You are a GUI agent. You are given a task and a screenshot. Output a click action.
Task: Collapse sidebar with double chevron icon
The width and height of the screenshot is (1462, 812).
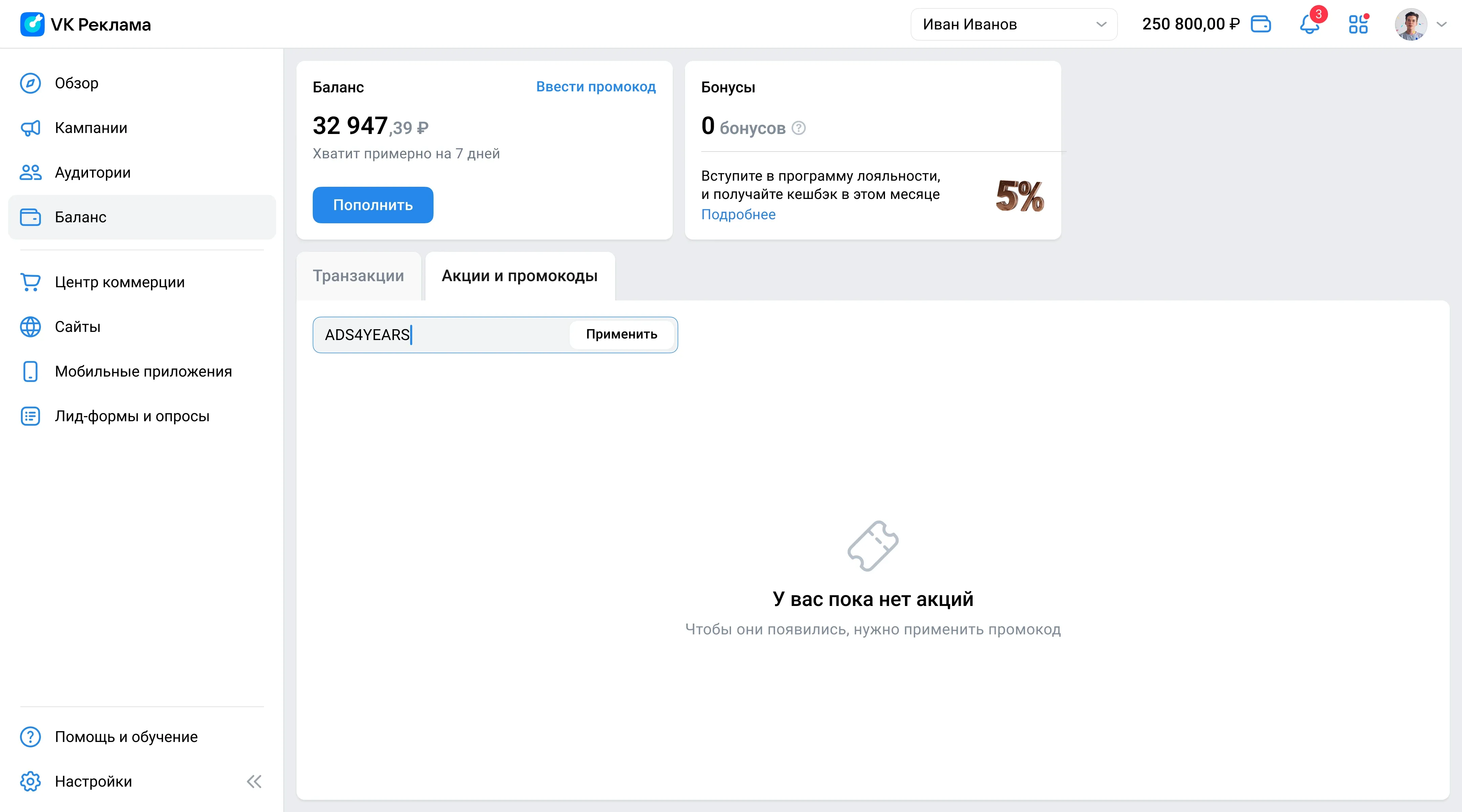pyautogui.click(x=254, y=782)
